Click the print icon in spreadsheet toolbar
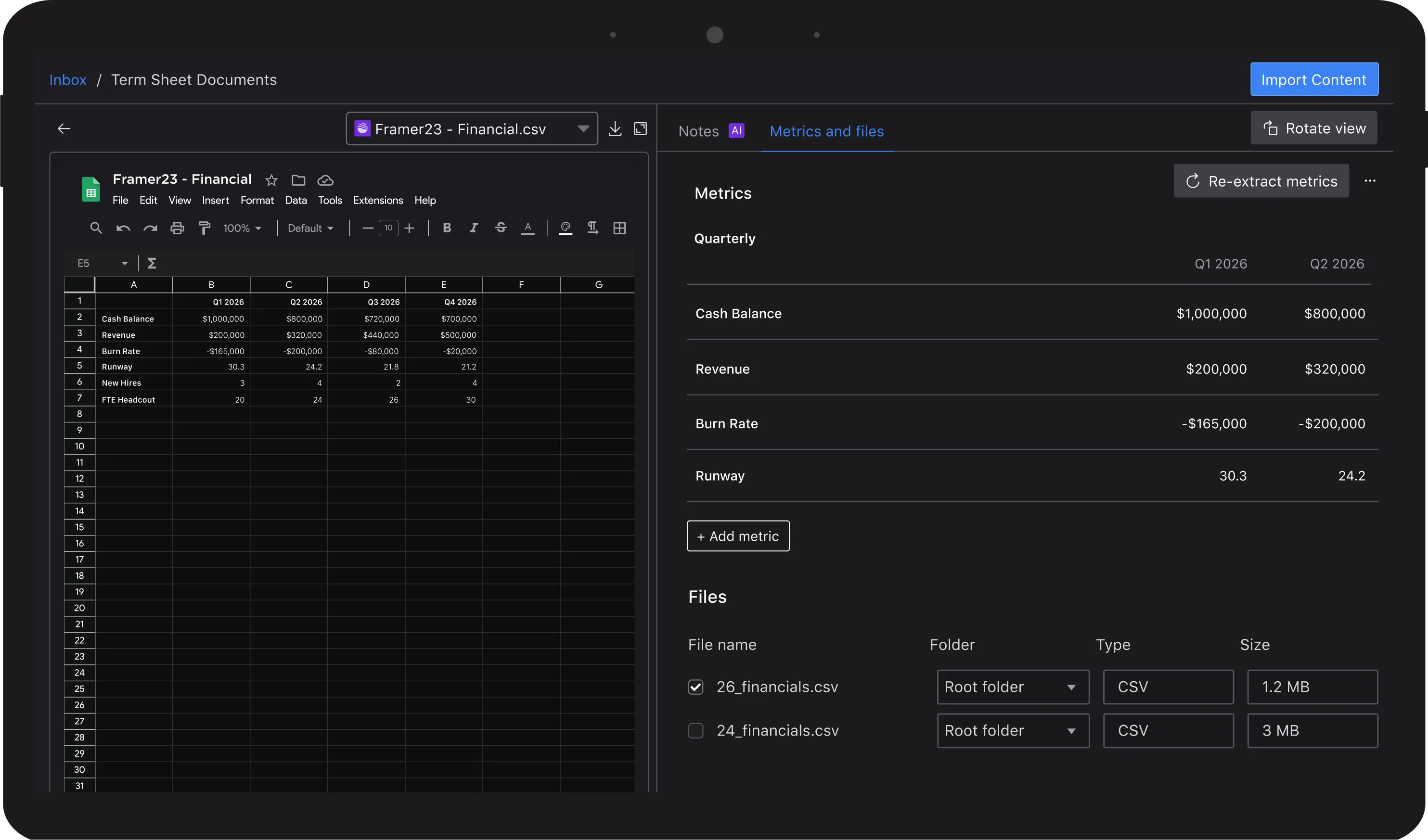The width and height of the screenshot is (1428, 840). click(178, 228)
